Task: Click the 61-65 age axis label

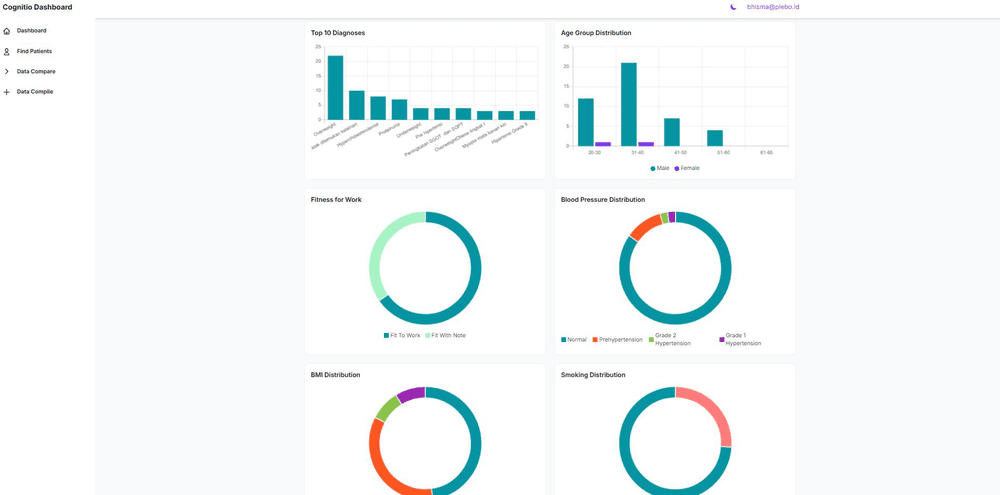Action: tap(767, 152)
